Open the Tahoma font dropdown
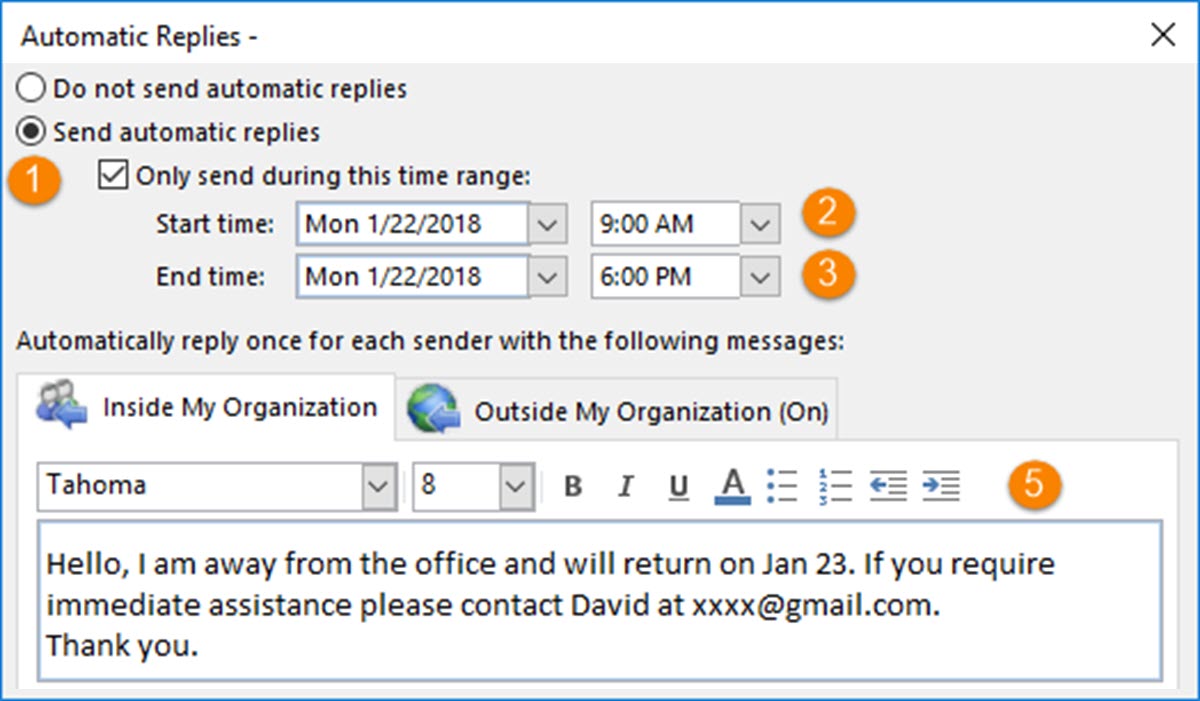The width and height of the screenshot is (1200, 701). [379, 486]
